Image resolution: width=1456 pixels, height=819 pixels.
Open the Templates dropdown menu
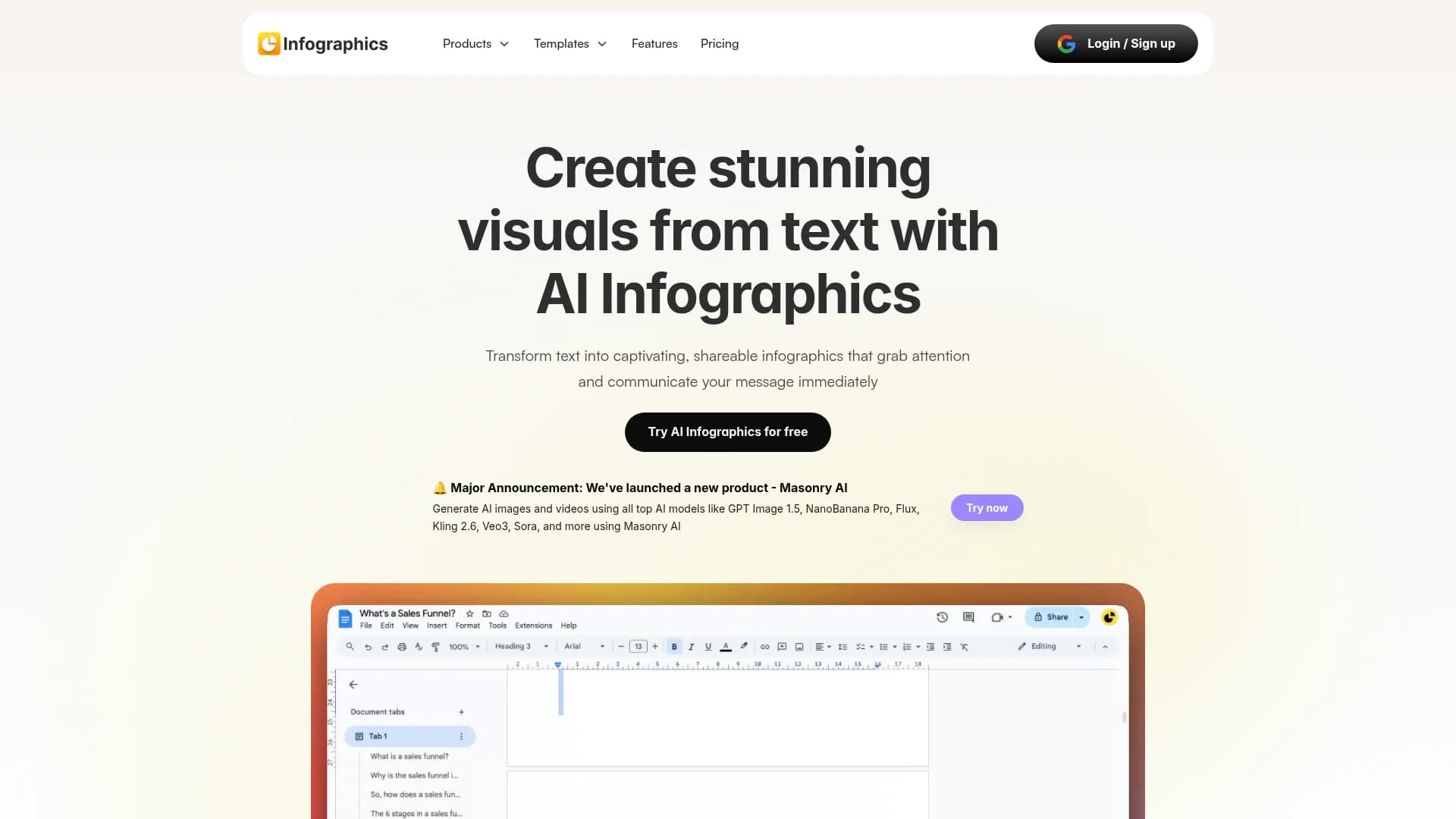click(570, 44)
